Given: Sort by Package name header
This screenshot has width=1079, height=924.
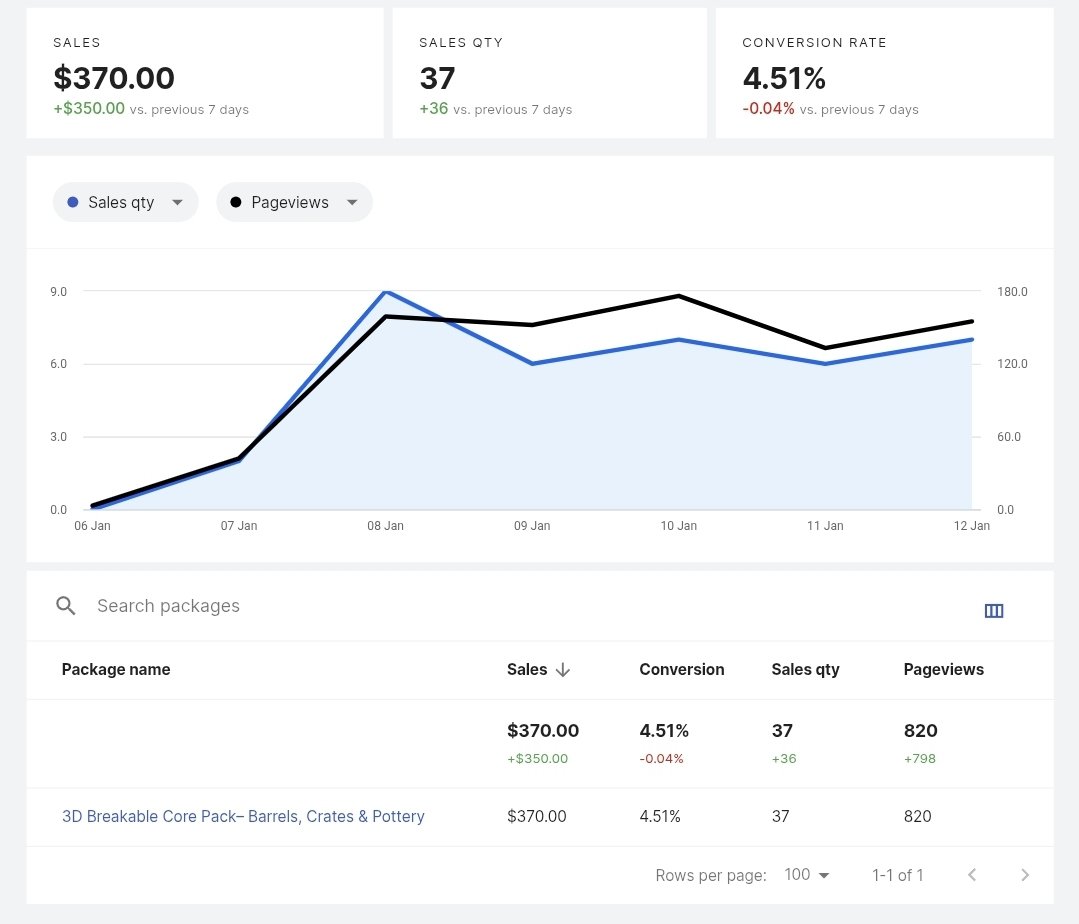Looking at the screenshot, I should pos(116,669).
